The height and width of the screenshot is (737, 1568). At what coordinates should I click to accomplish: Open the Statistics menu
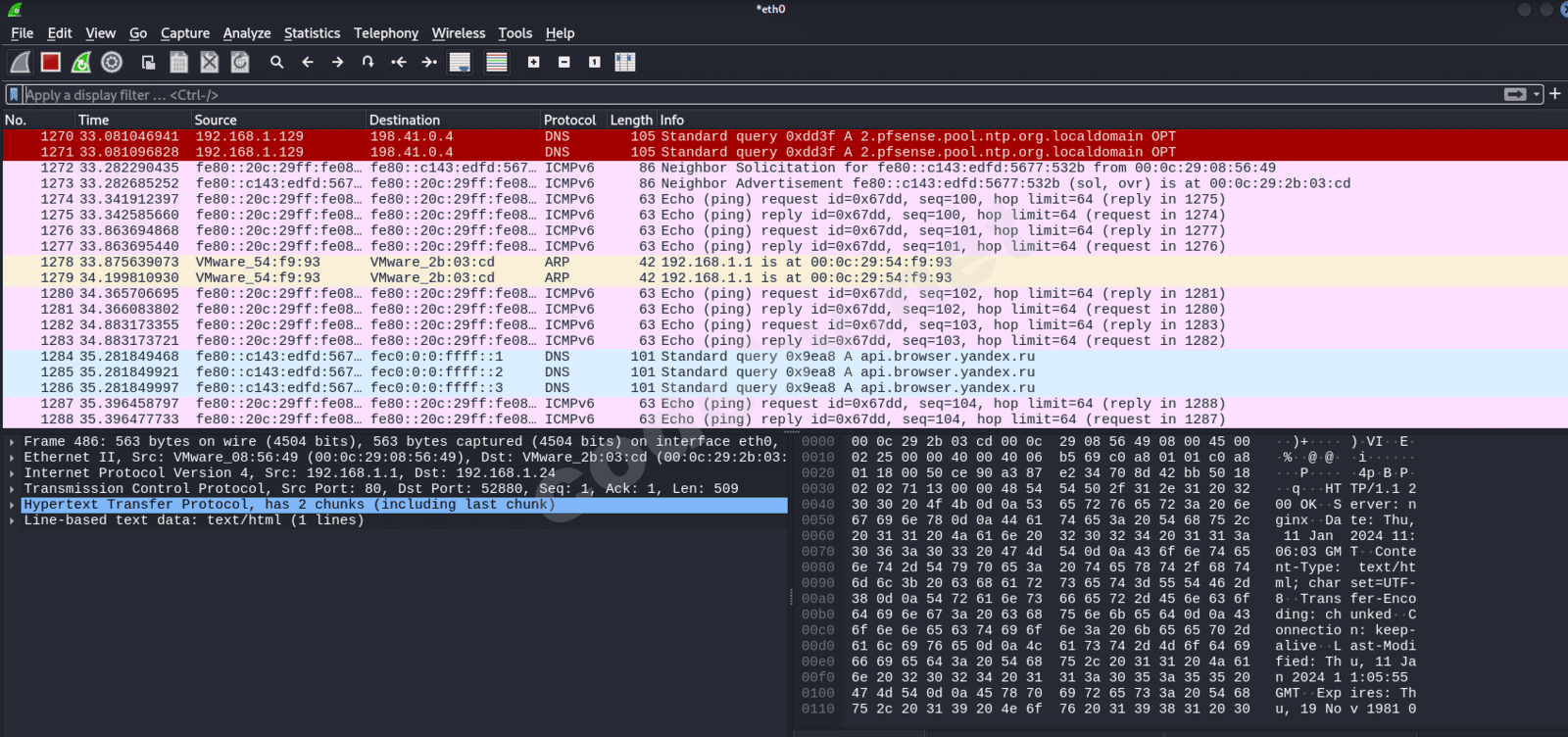pos(312,33)
